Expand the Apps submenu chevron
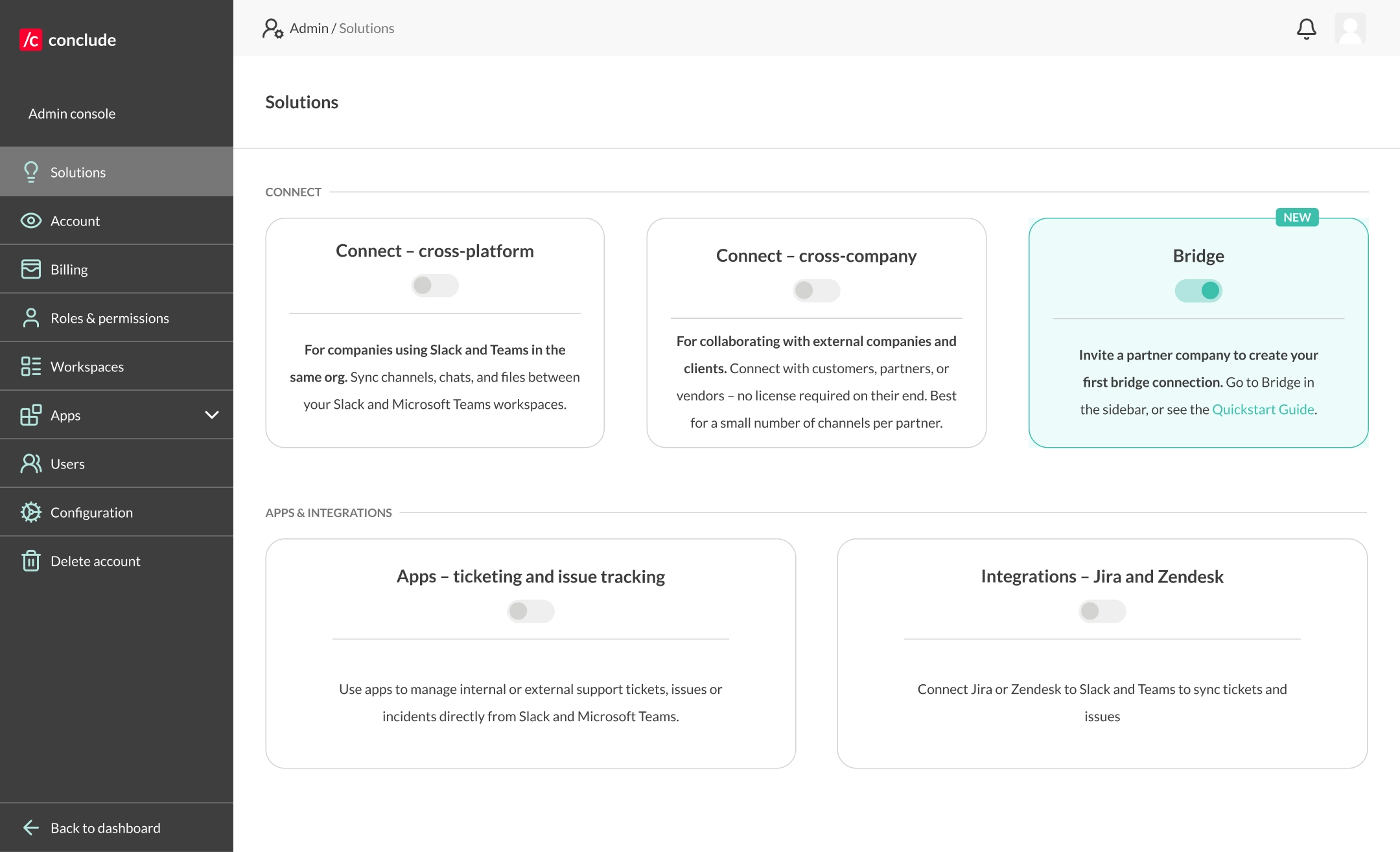 [212, 415]
